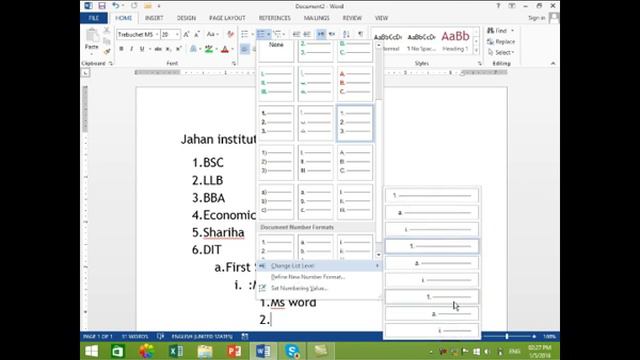The width and height of the screenshot is (640, 360).
Task: Click the Word Help question mark icon
Action: (x=498, y=6)
